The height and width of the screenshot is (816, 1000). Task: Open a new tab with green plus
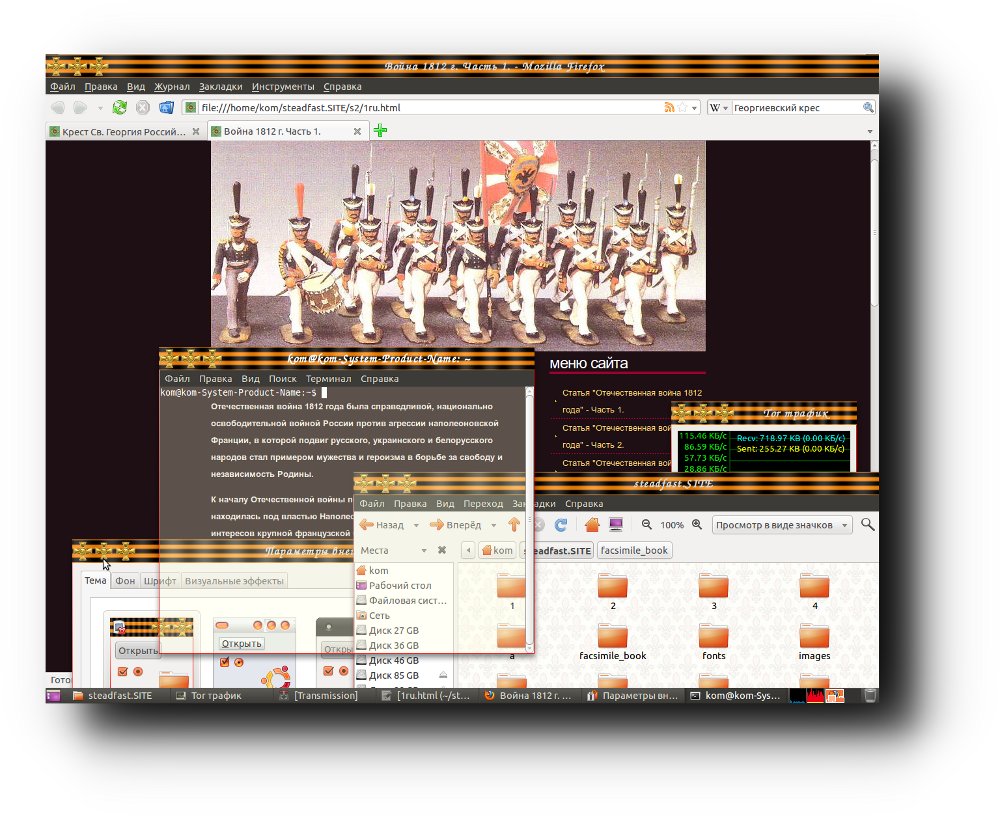click(380, 131)
